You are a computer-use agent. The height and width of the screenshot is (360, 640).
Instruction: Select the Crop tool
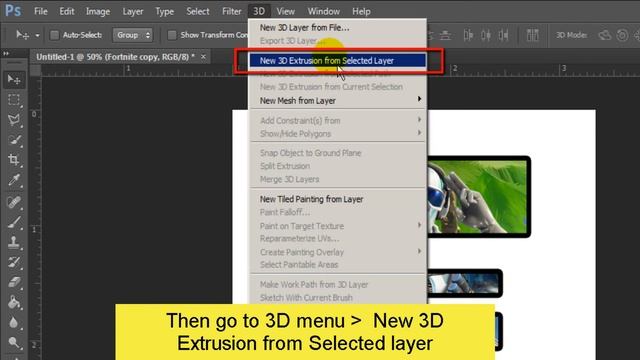[14, 160]
